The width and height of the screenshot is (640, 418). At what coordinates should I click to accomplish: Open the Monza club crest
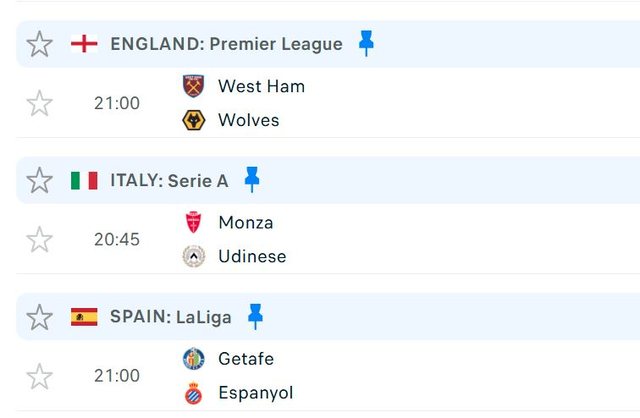[193, 222]
